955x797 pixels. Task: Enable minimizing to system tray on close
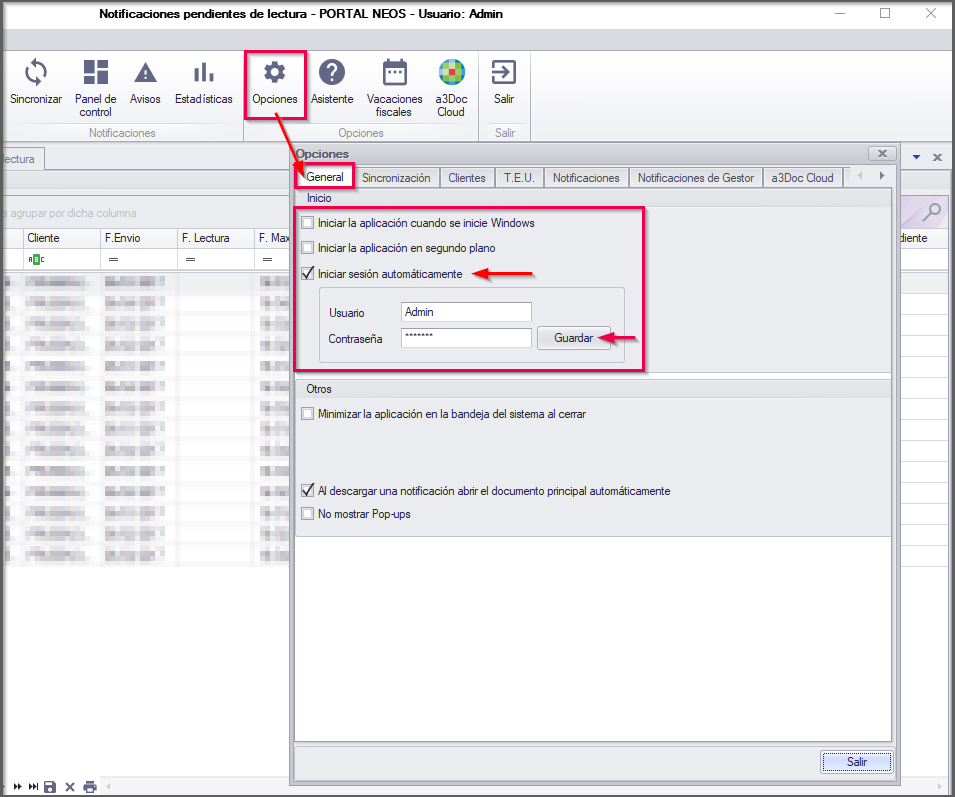[x=308, y=414]
